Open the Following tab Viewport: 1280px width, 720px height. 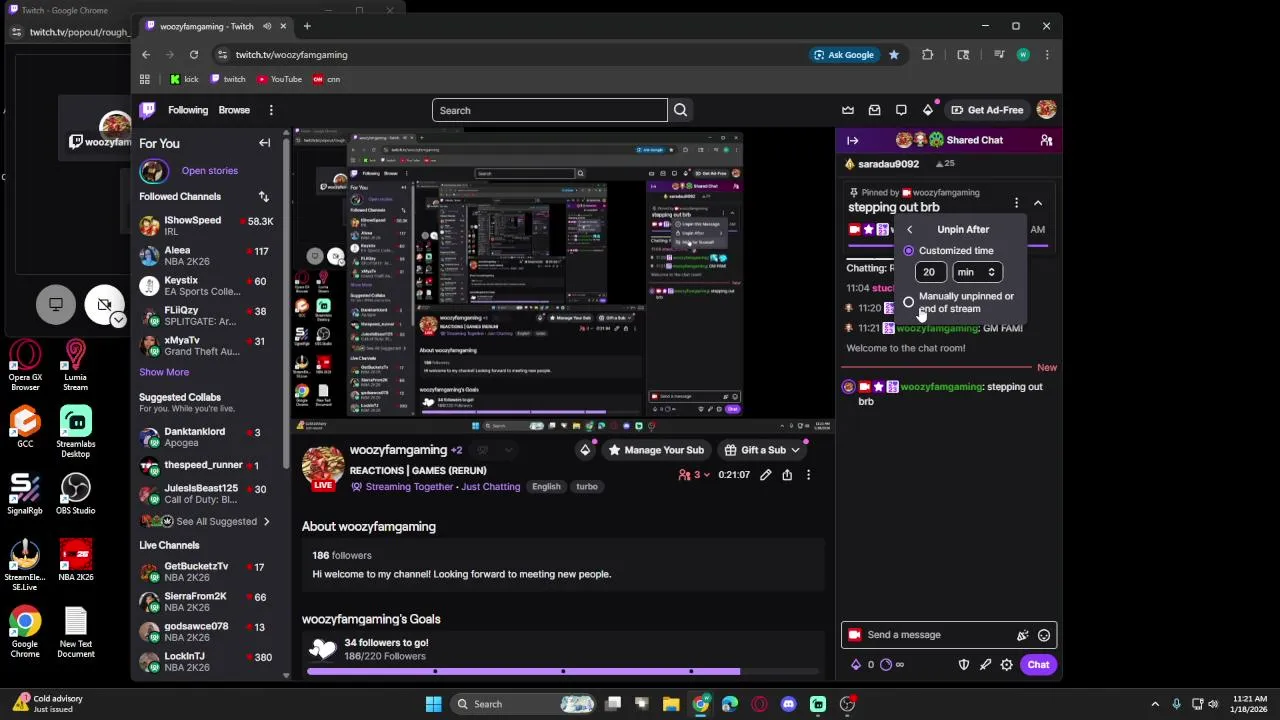188,110
